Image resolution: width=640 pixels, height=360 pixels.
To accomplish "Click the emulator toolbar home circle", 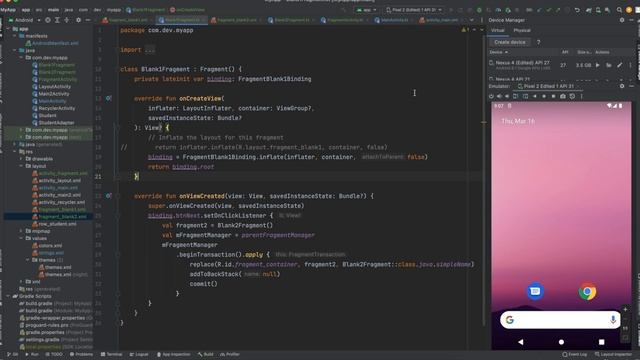I will [544, 96].
